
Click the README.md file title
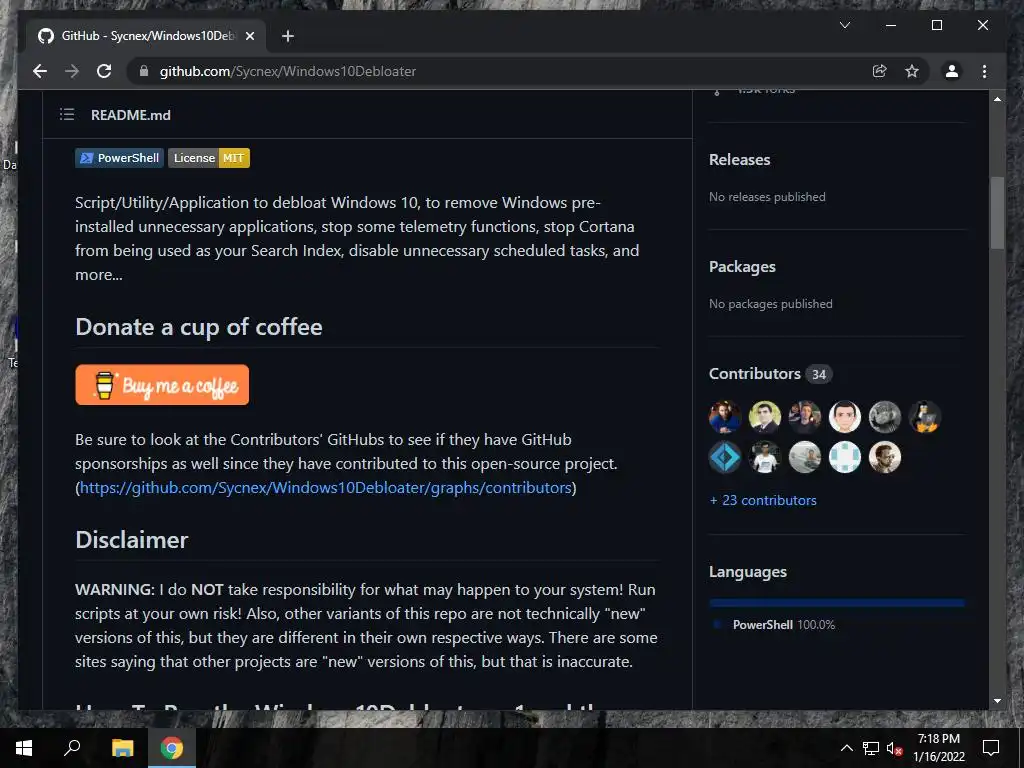tap(131, 115)
